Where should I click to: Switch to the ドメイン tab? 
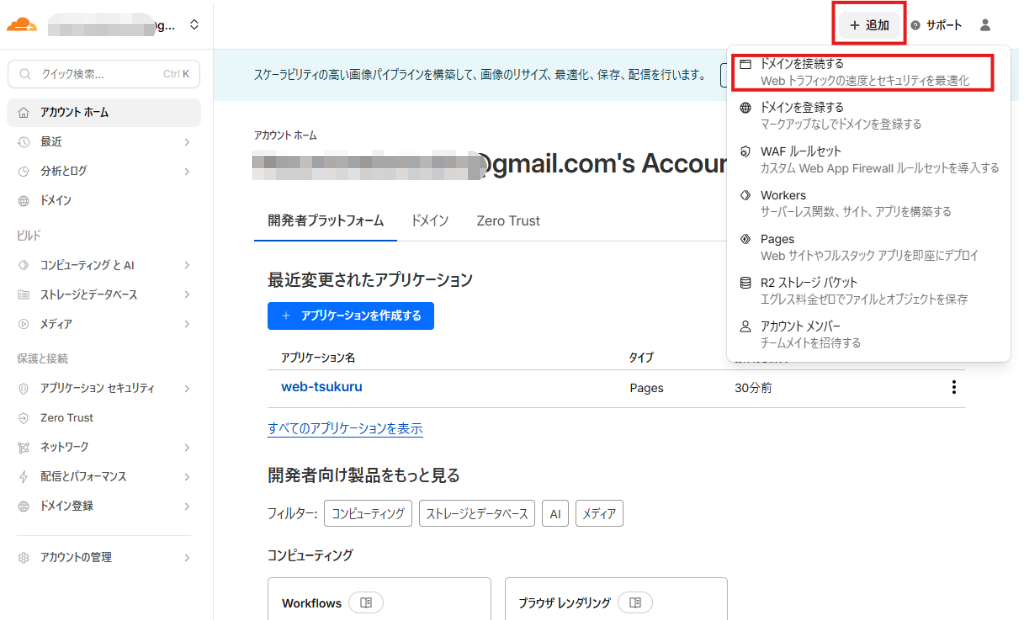coord(429,221)
